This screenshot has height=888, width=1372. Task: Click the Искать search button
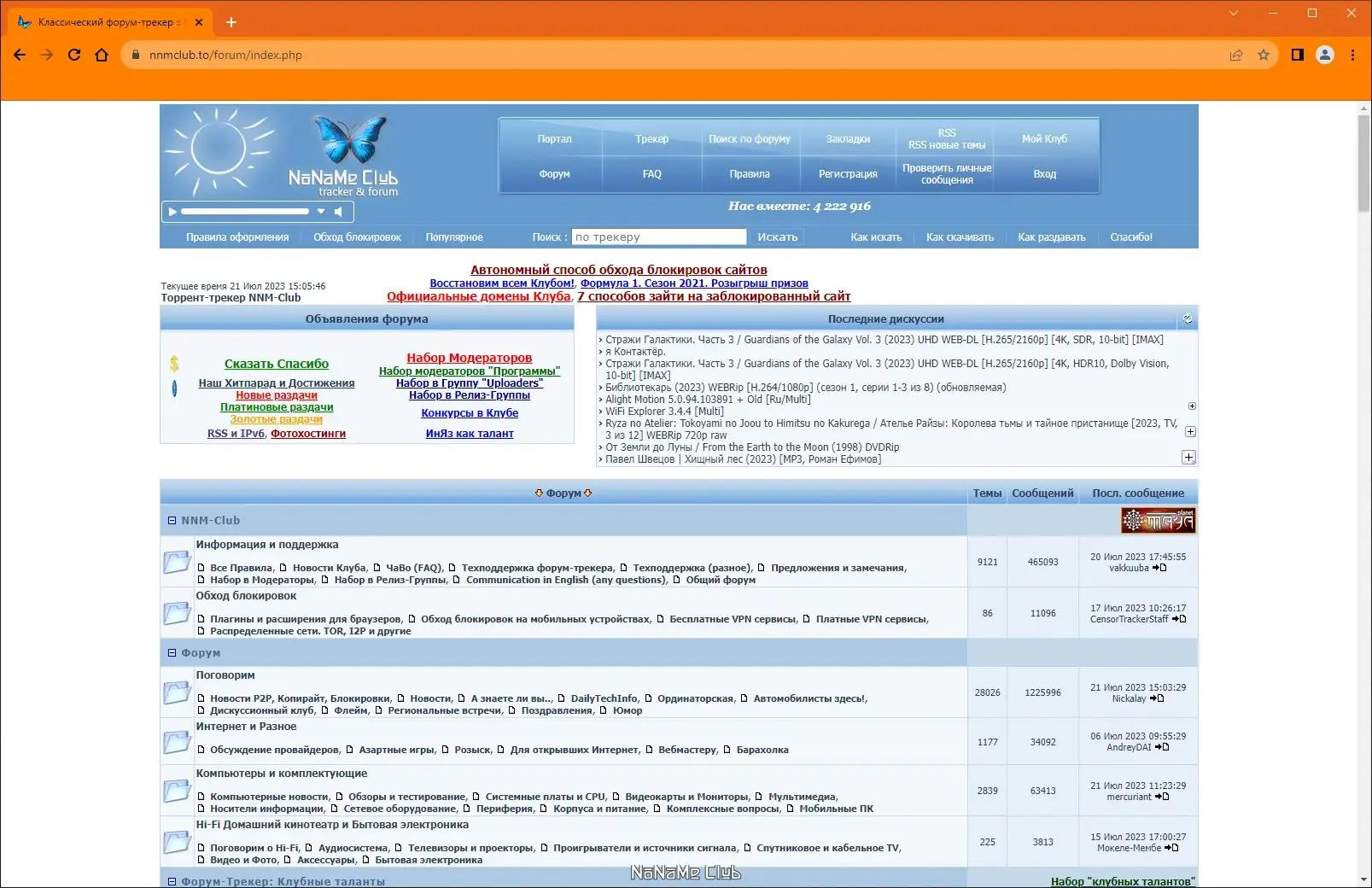click(777, 237)
